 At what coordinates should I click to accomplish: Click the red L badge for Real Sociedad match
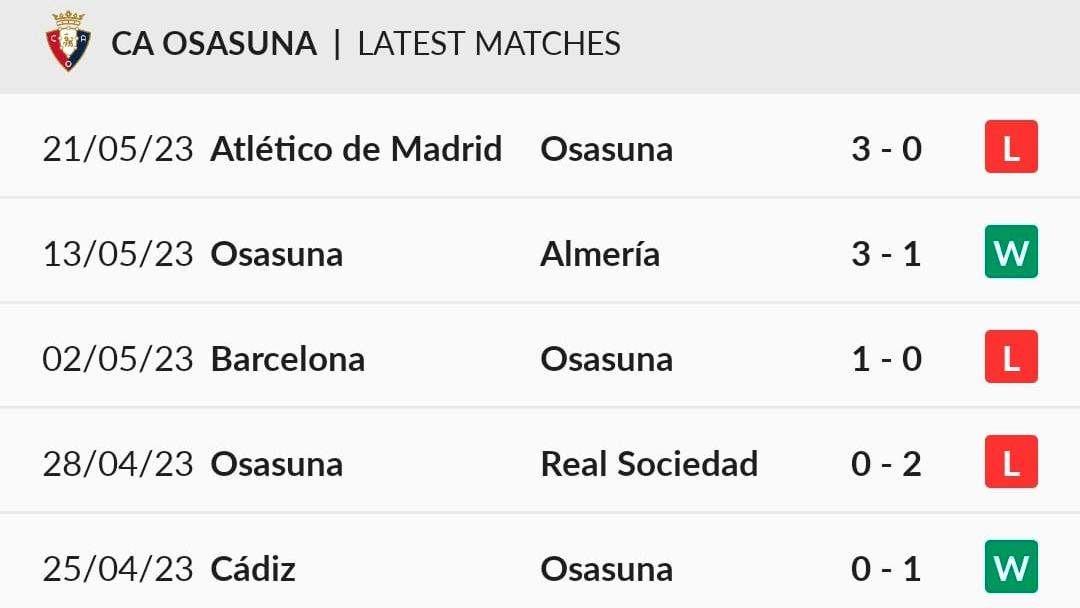pyautogui.click(x=1011, y=462)
